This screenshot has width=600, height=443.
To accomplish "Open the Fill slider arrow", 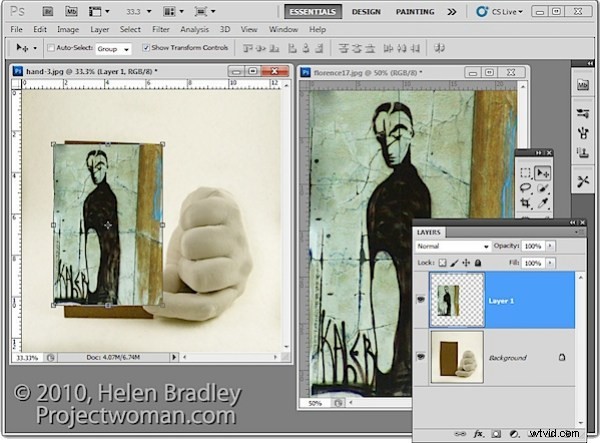I will 550,263.
